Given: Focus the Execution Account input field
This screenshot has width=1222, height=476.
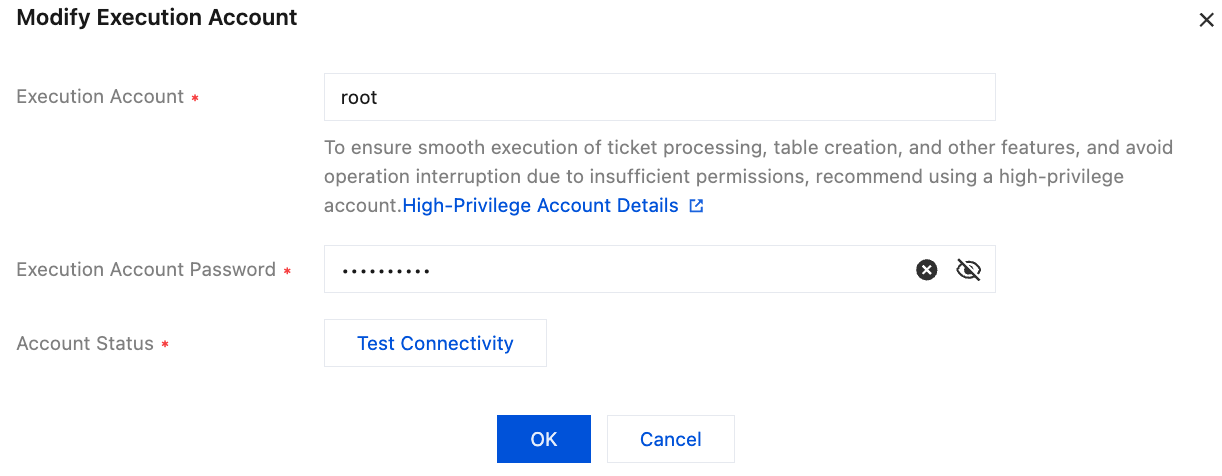Looking at the screenshot, I should pyautogui.click(x=659, y=97).
